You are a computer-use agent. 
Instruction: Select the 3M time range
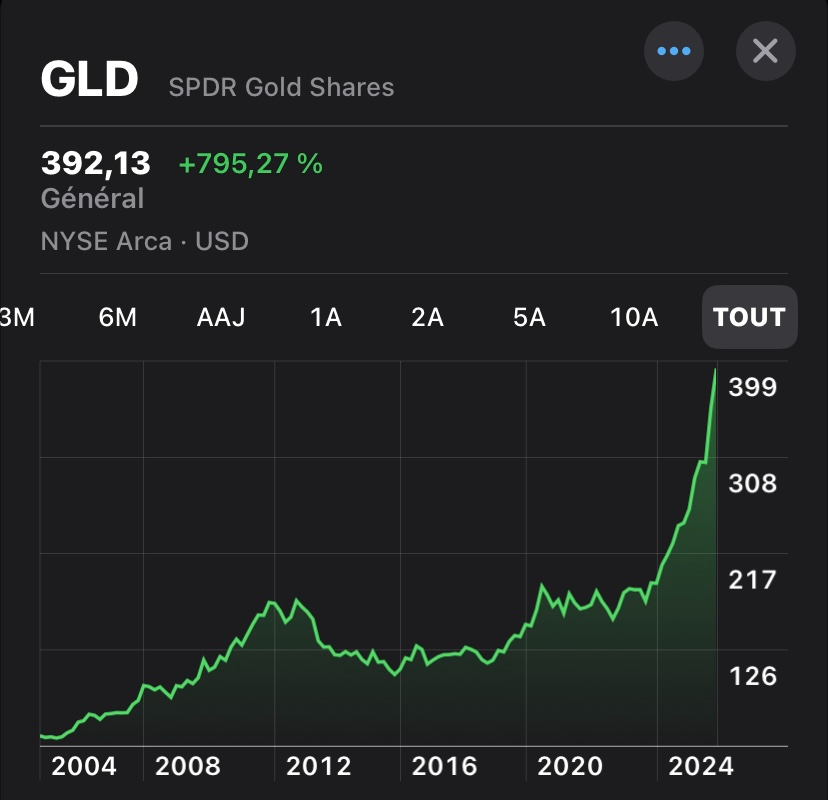[16, 317]
